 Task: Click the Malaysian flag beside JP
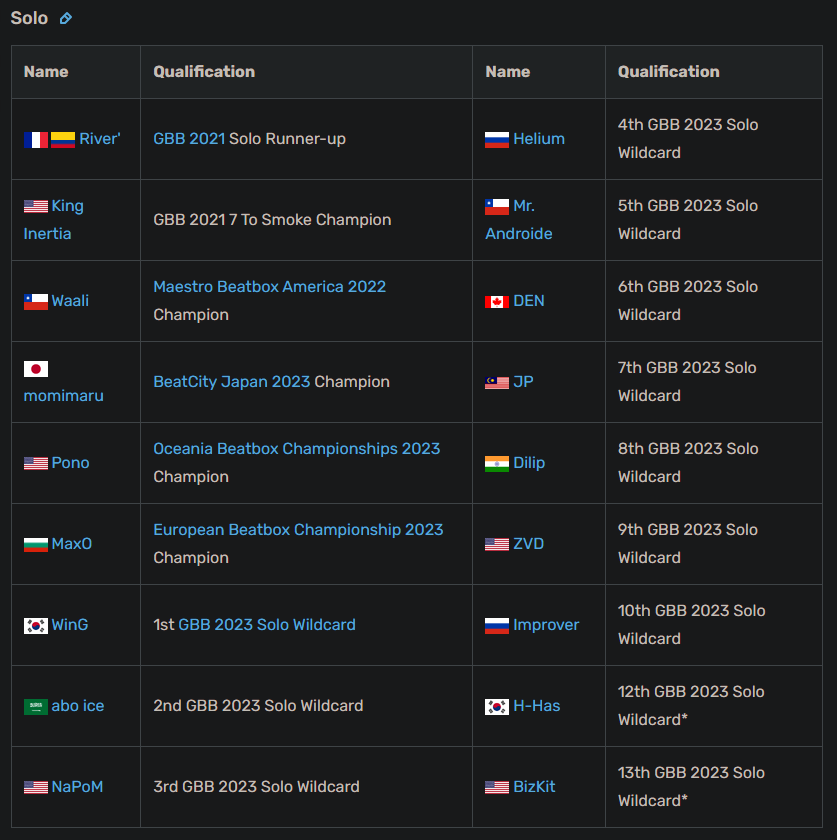click(x=497, y=383)
